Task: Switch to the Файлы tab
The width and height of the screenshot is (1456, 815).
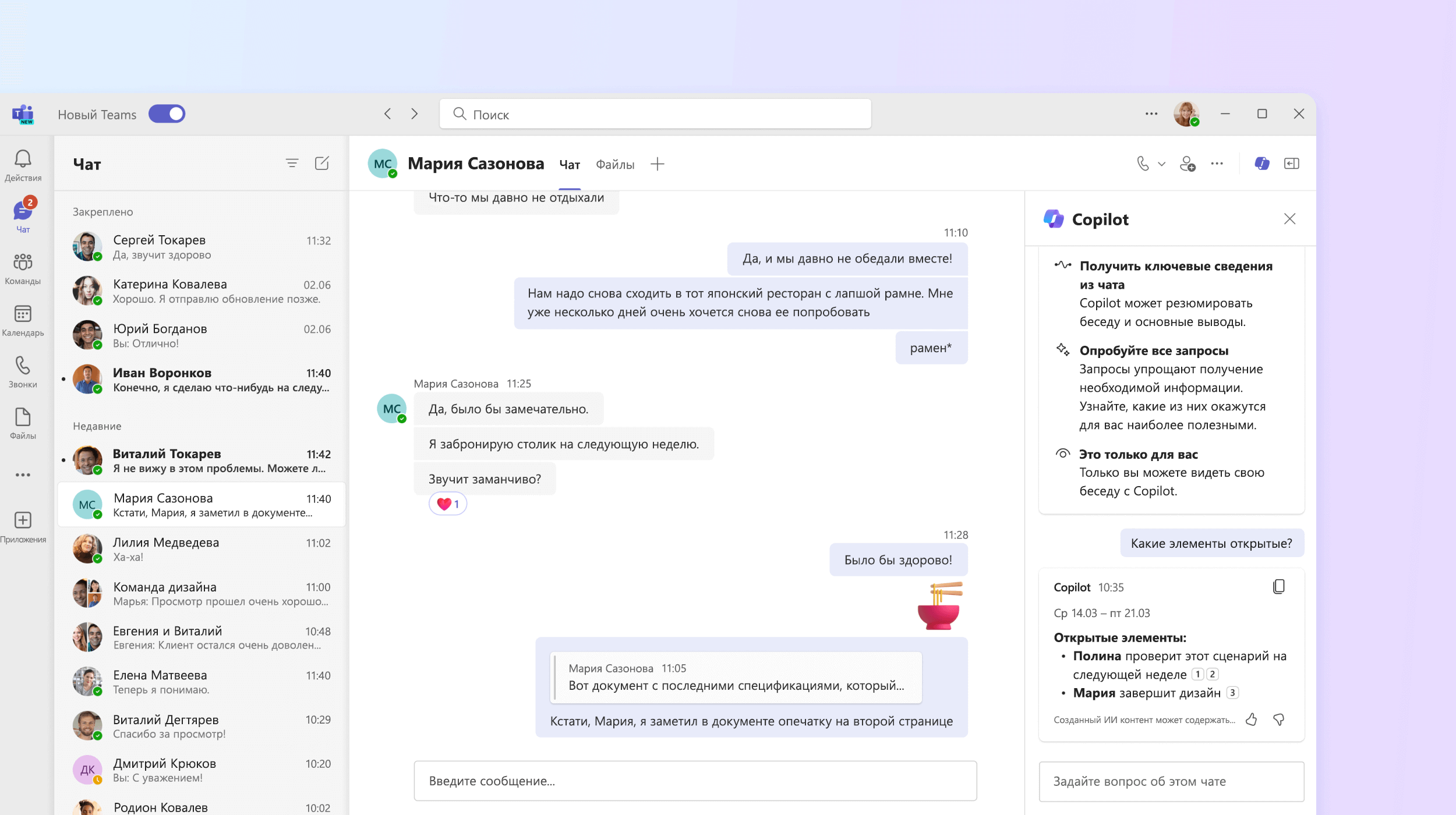Action: 615,165
